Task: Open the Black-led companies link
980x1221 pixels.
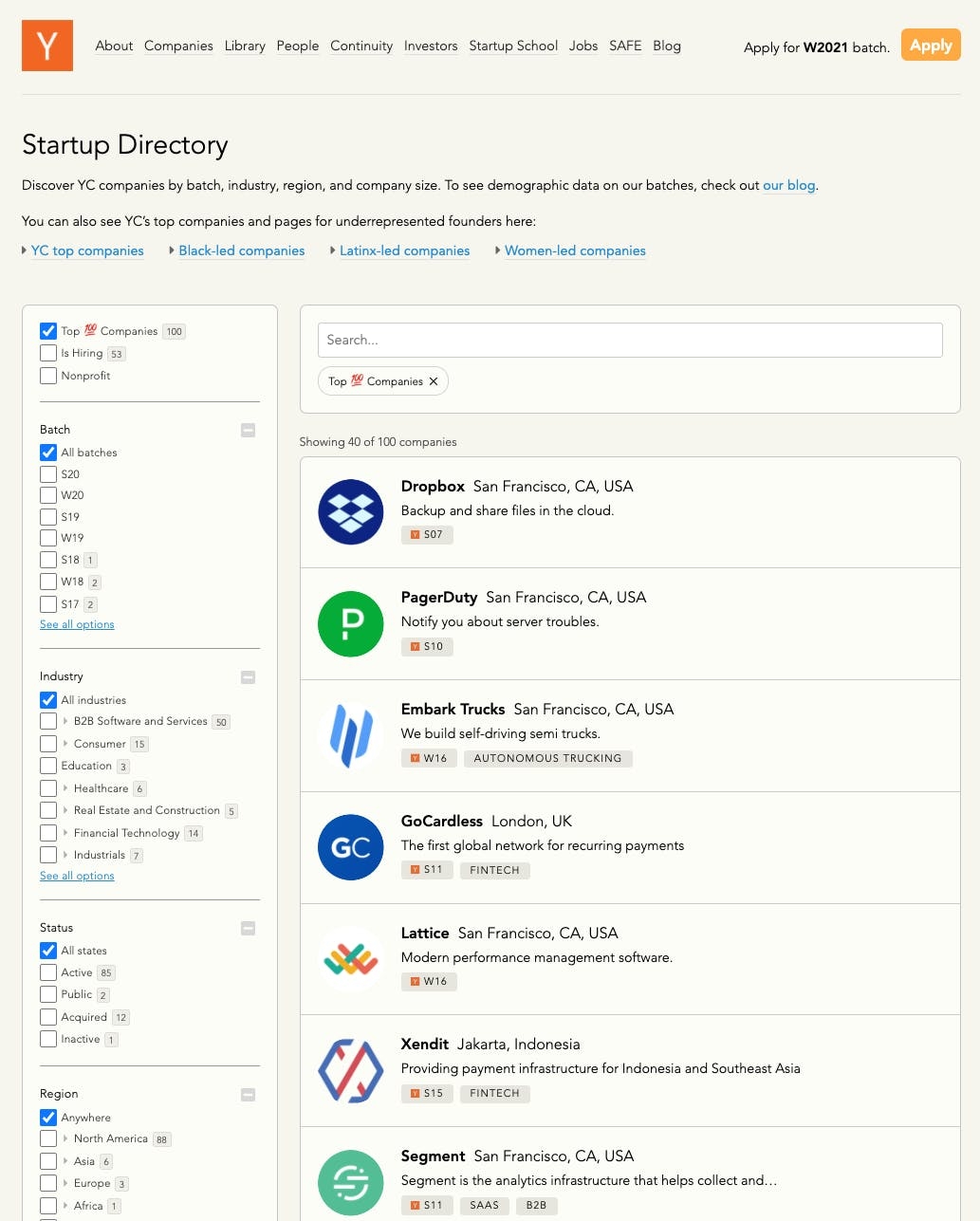Action: [242, 250]
